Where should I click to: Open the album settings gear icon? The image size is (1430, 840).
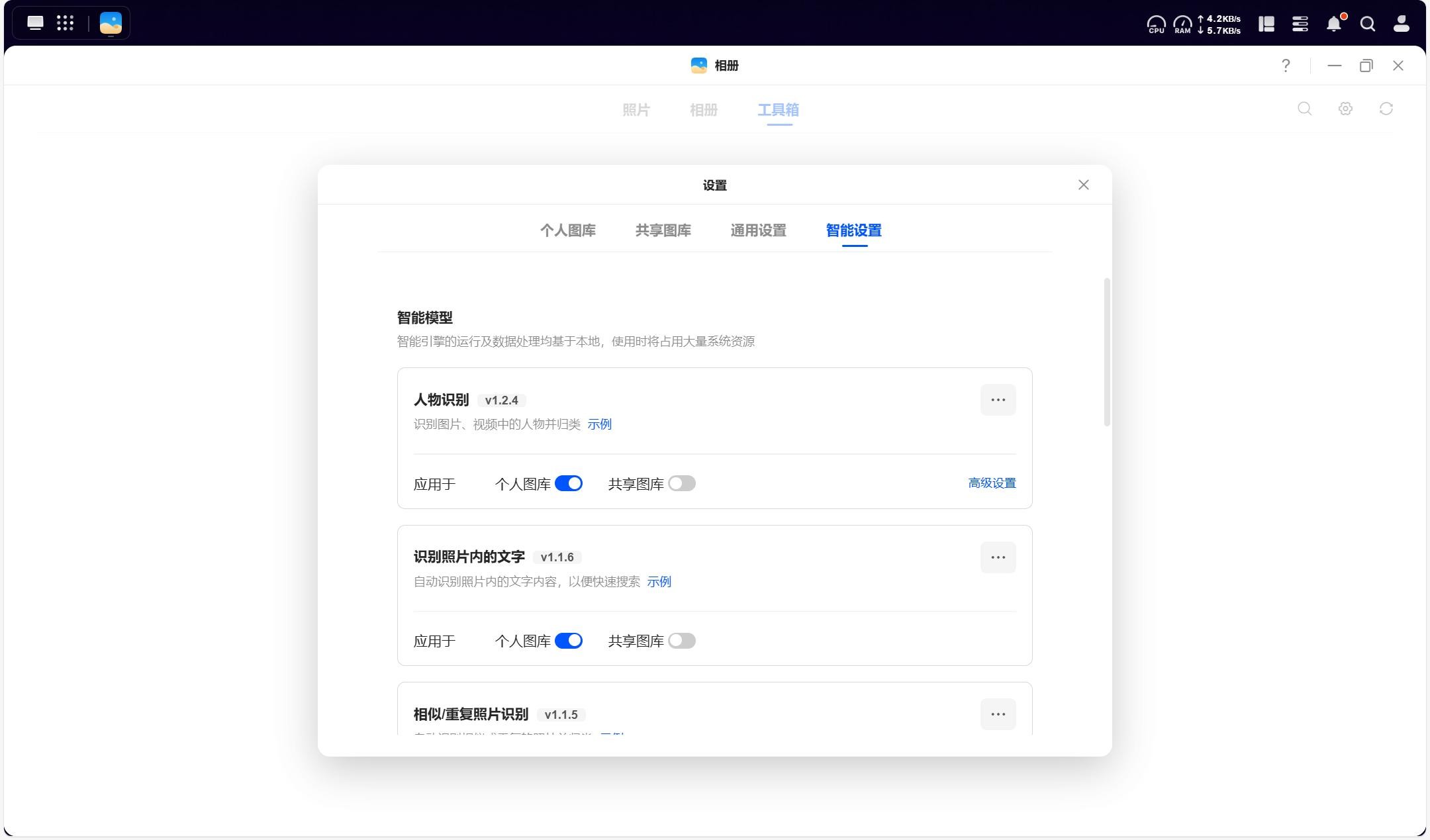coord(1345,109)
